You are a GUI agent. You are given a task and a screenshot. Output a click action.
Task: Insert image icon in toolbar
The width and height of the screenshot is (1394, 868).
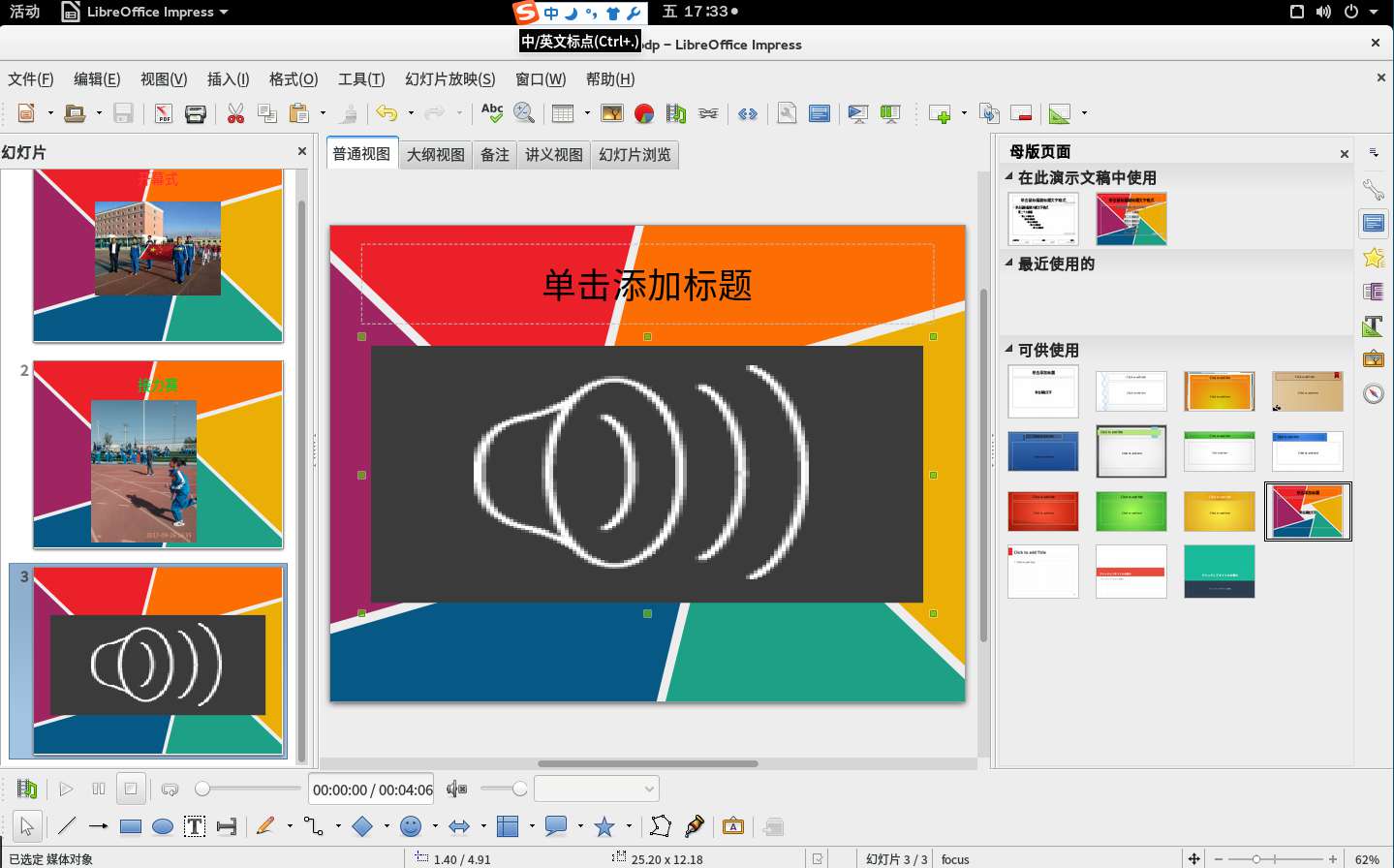point(612,113)
